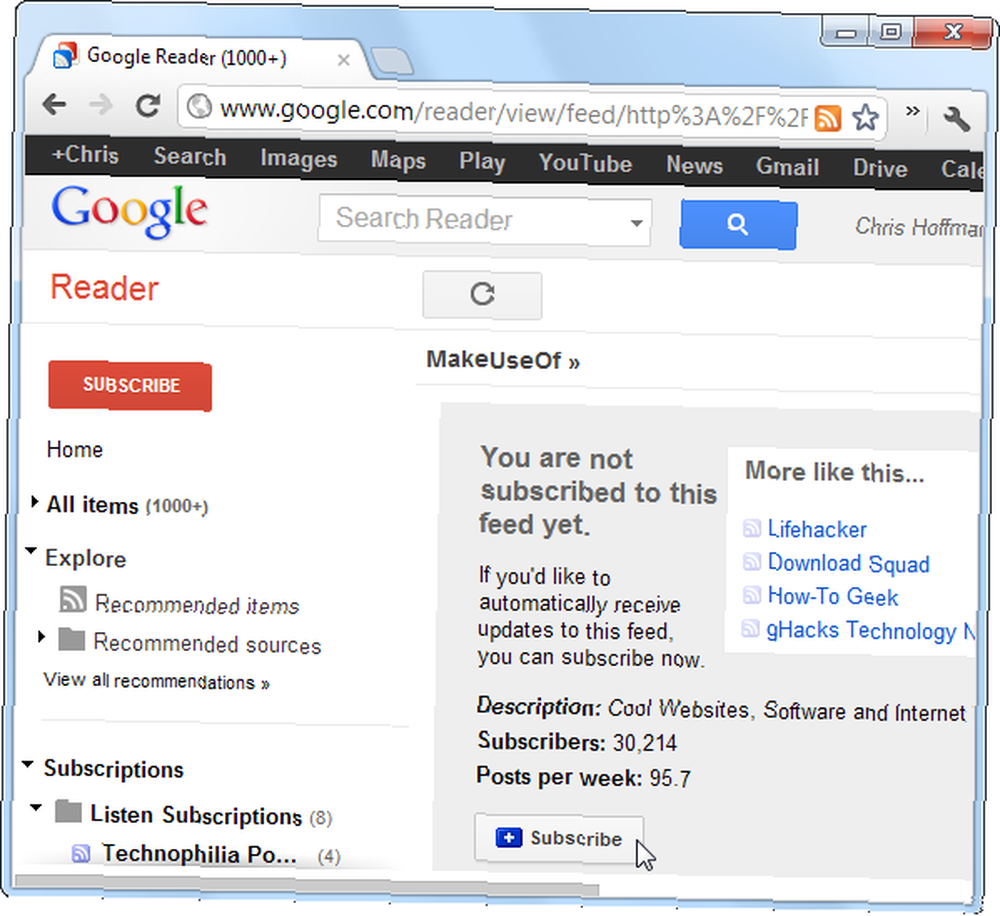Click the horizontal scrollbar at bottom
This screenshot has height=916, width=1000.
(x=306, y=887)
